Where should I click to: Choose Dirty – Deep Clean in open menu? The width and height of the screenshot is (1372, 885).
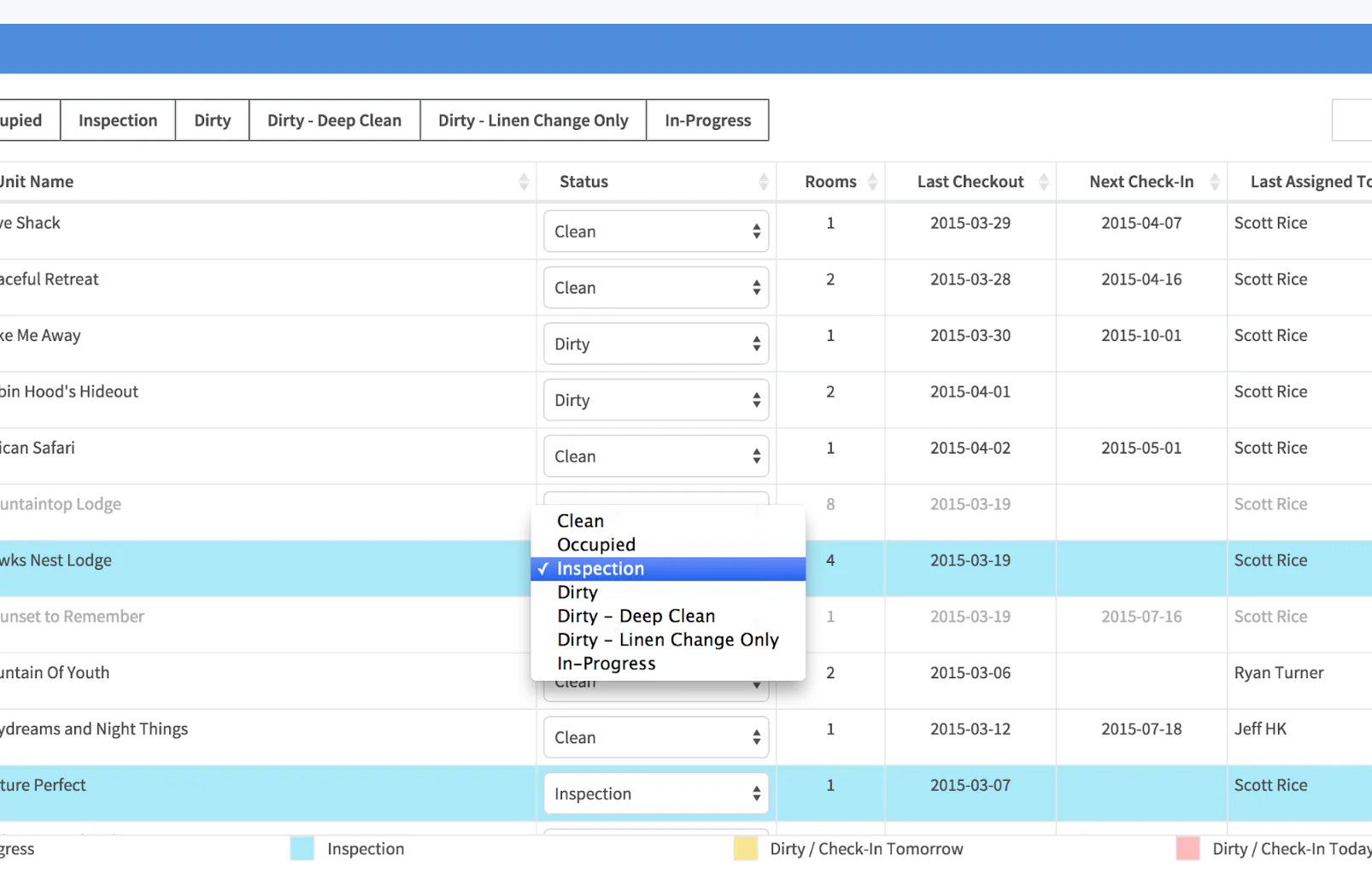click(668, 617)
